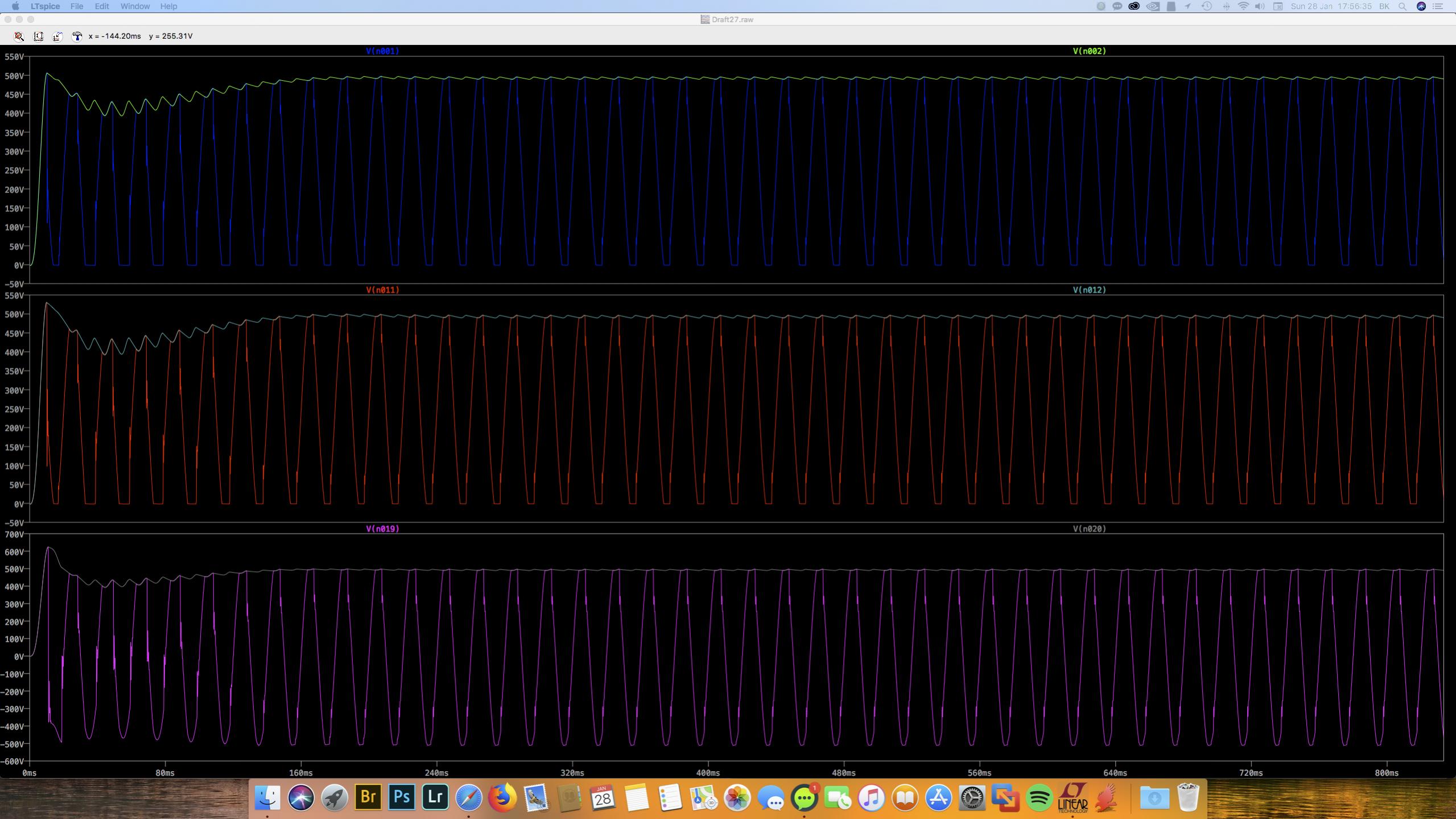Screen dimensions: 1456x819
Task: Click the V(n001) trace label
Action: [x=382, y=51]
